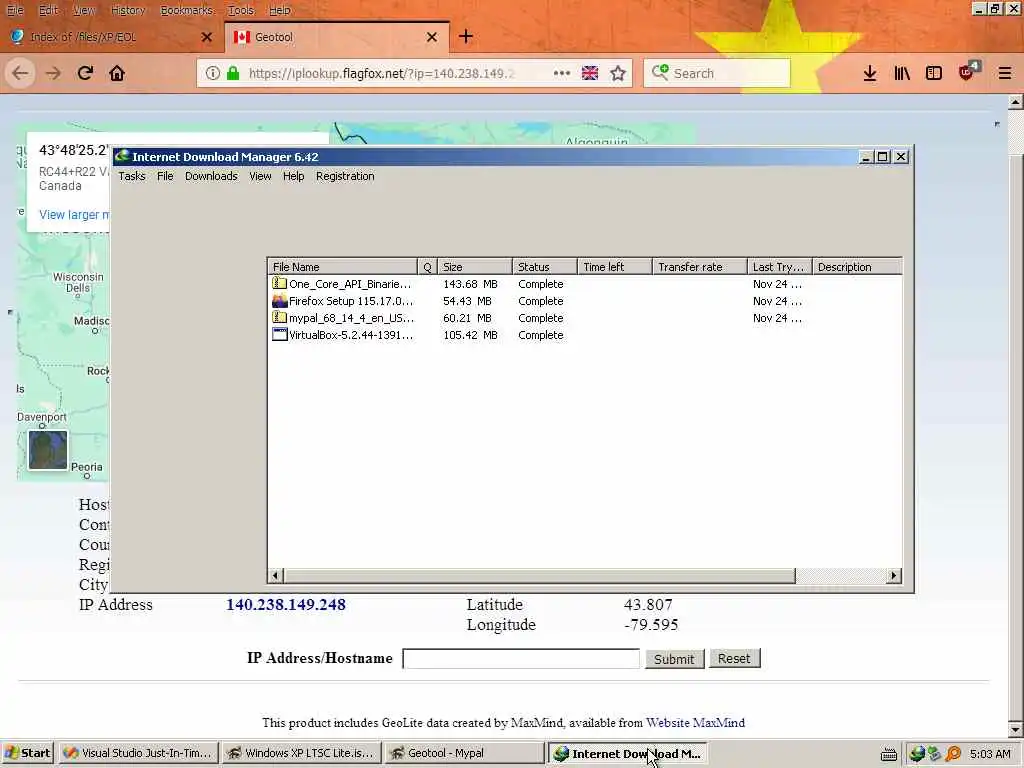
Task: Click the Forward navigation arrow
Action: pyautogui.click(x=54, y=73)
